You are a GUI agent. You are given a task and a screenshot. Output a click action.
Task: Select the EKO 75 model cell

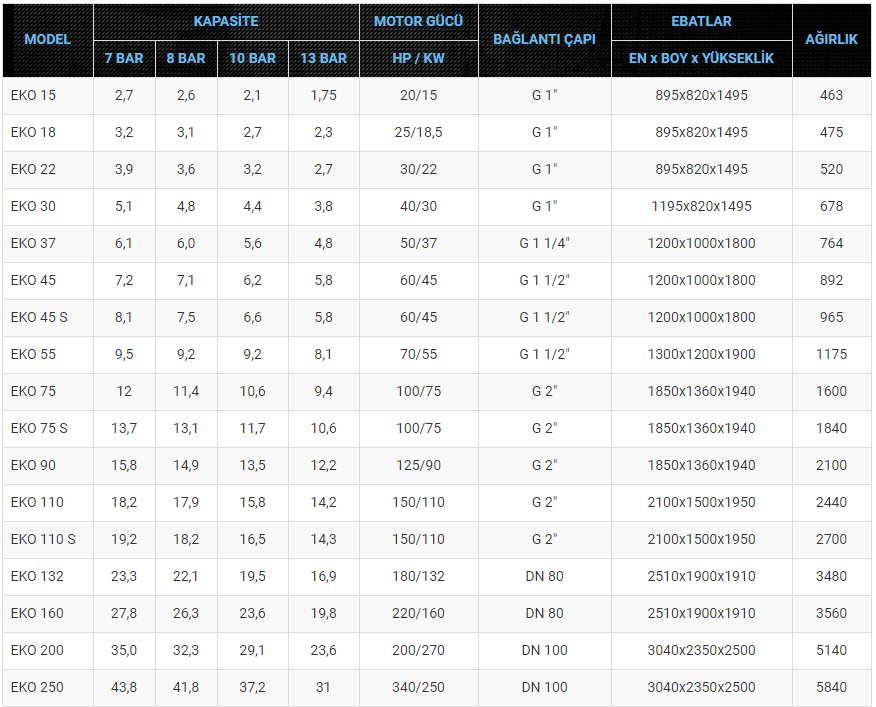click(x=47, y=391)
